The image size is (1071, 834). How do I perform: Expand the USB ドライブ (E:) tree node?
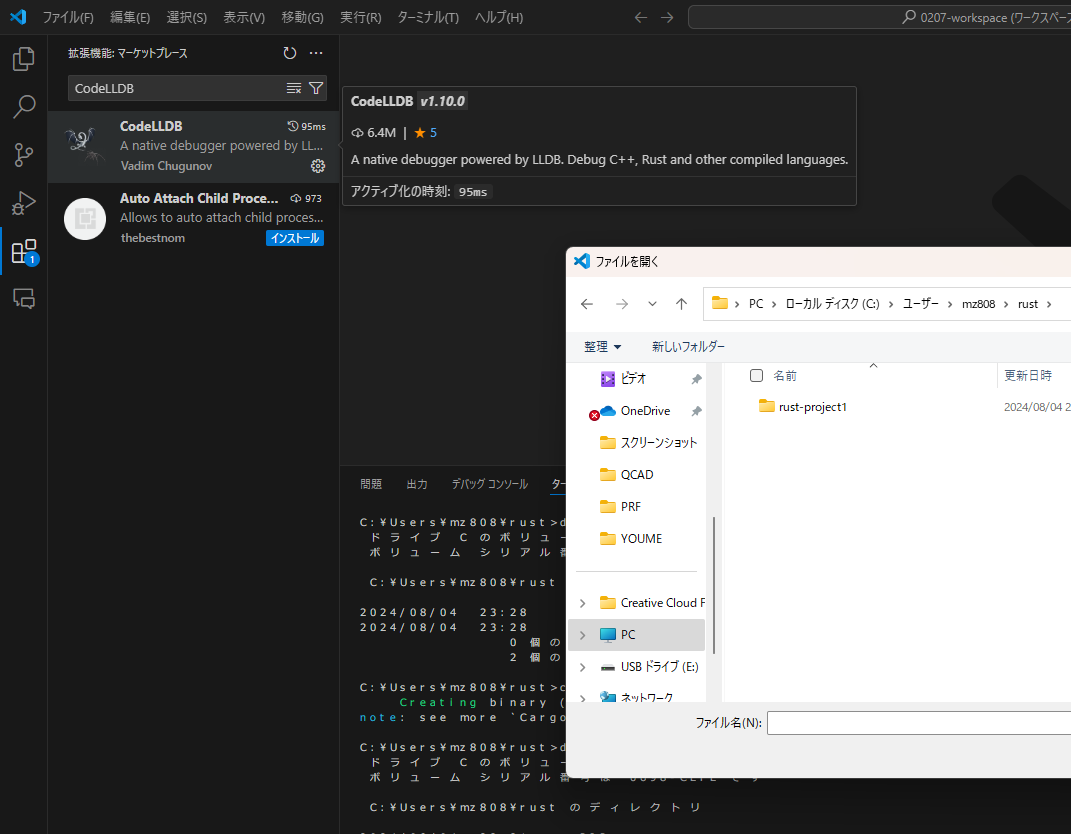point(583,667)
